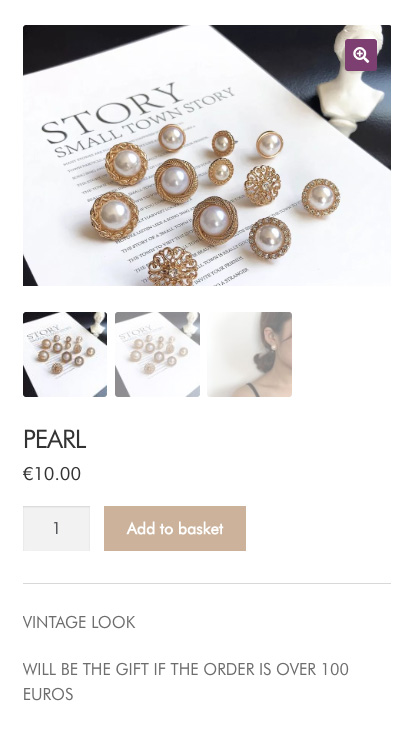Click the PEARL product title
Viewport: 414px width, 736px height.
pyautogui.click(x=54, y=440)
